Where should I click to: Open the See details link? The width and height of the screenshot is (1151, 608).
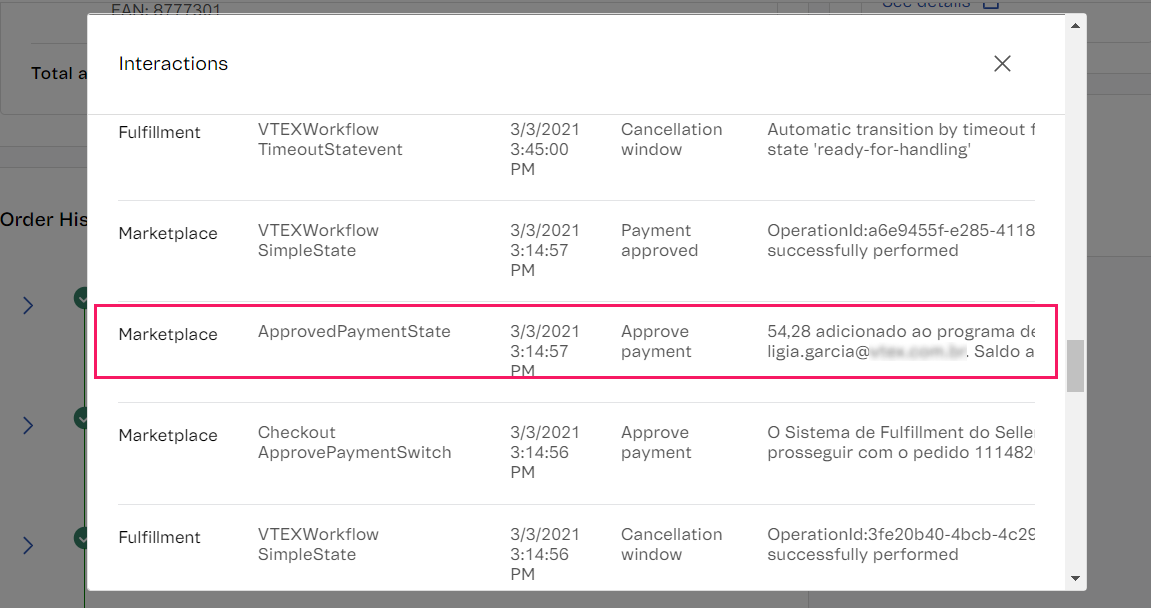(x=925, y=5)
